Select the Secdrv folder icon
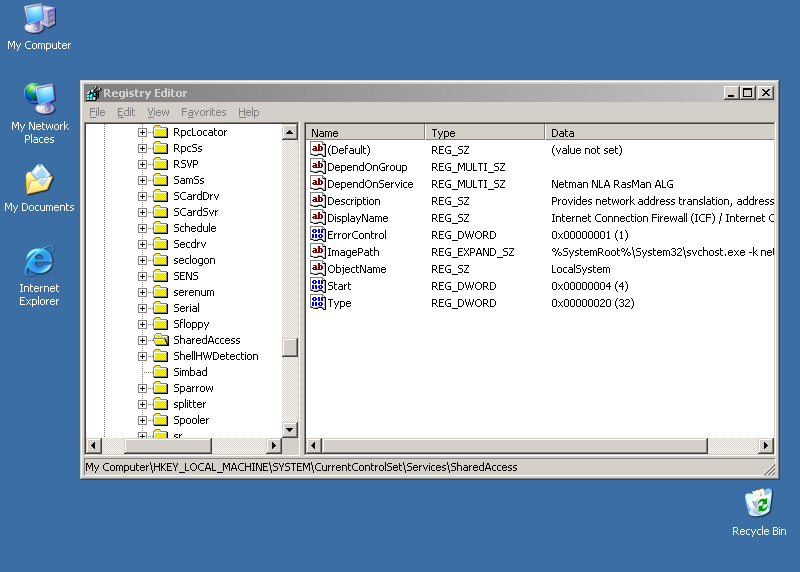This screenshot has width=800, height=572. (x=161, y=244)
